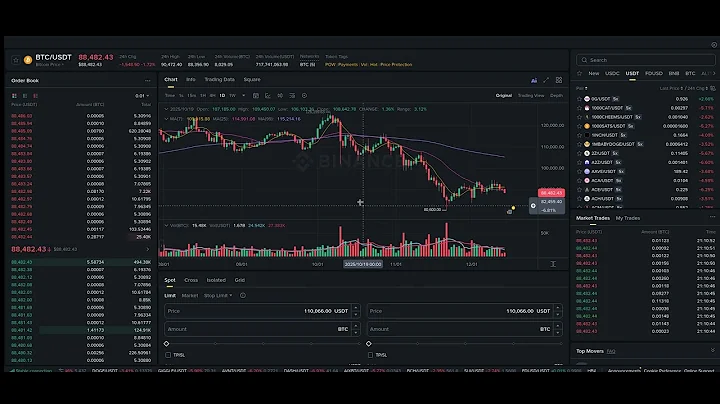
Task: Show sell orders only view
Action: tap(35, 96)
